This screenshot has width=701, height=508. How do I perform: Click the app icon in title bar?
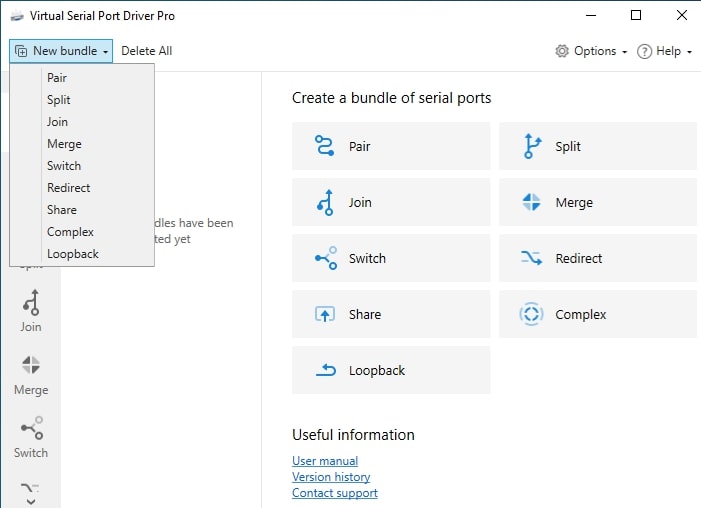tap(17, 17)
